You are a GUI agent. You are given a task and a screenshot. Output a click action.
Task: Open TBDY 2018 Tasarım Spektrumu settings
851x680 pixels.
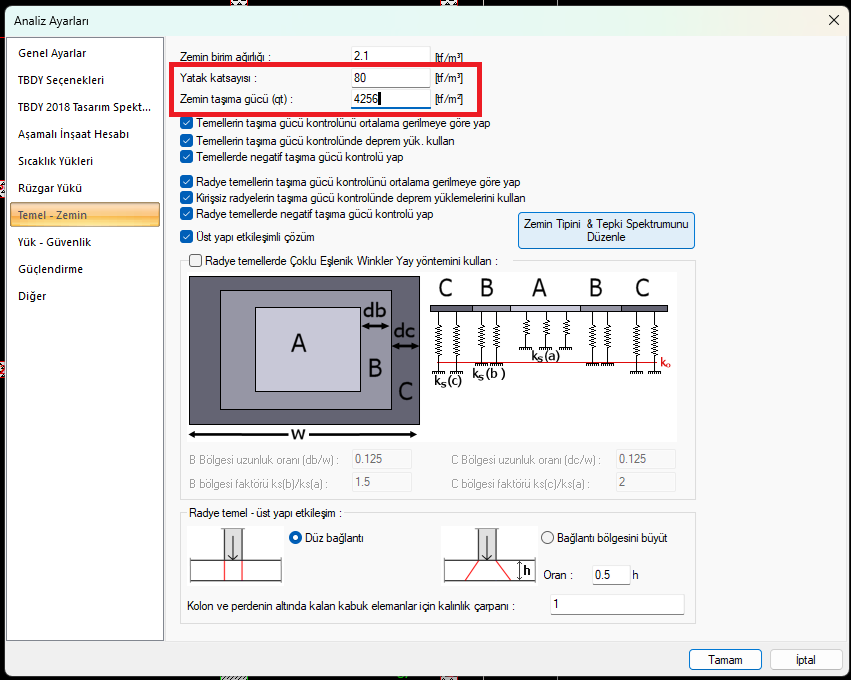85,107
